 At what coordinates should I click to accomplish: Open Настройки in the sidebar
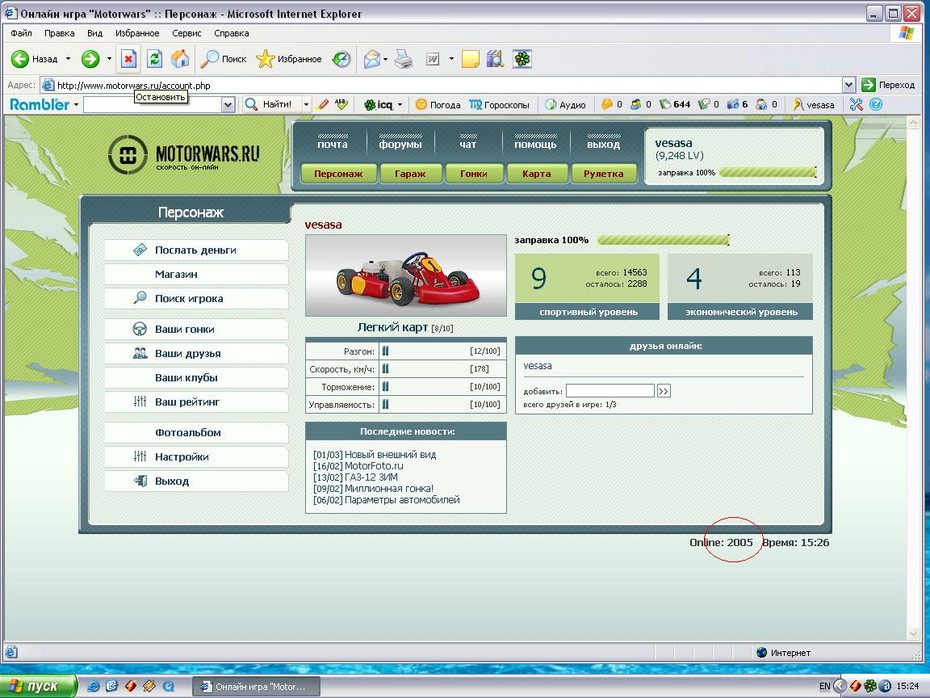196,457
